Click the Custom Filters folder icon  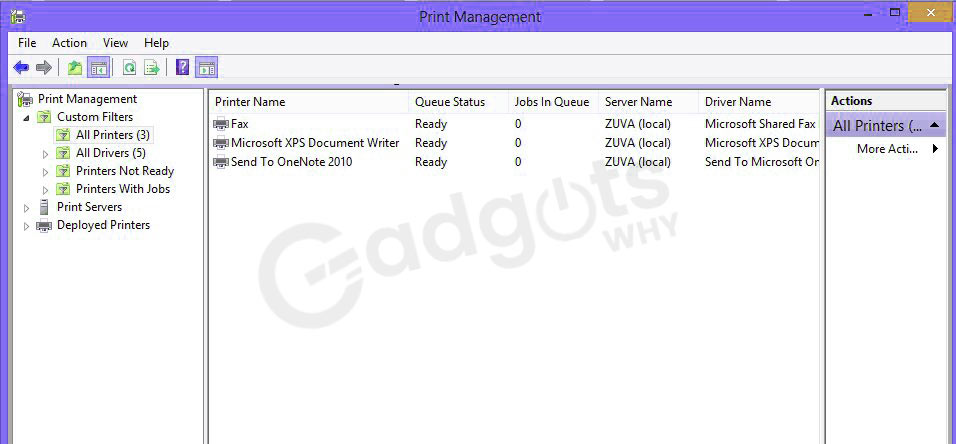pos(44,116)
